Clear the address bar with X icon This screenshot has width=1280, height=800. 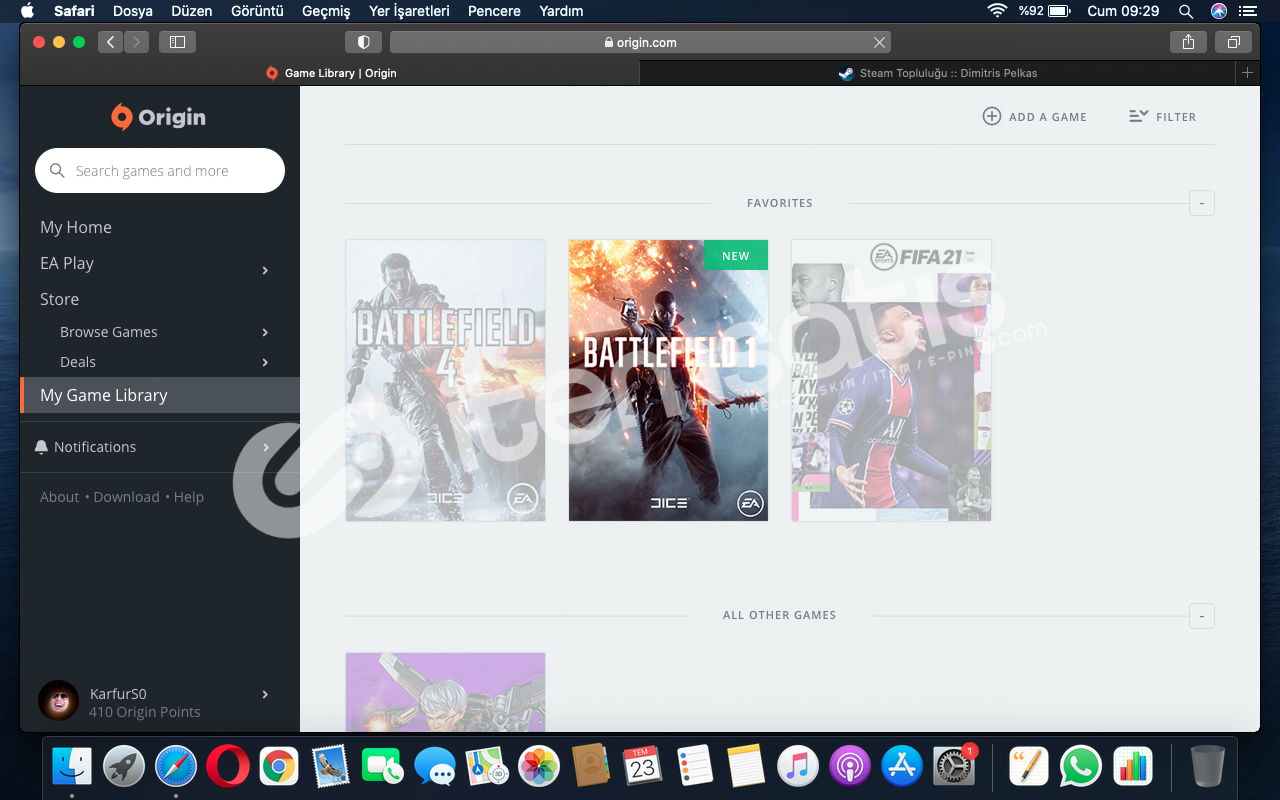pyautogui.click(x=879, y=42)
